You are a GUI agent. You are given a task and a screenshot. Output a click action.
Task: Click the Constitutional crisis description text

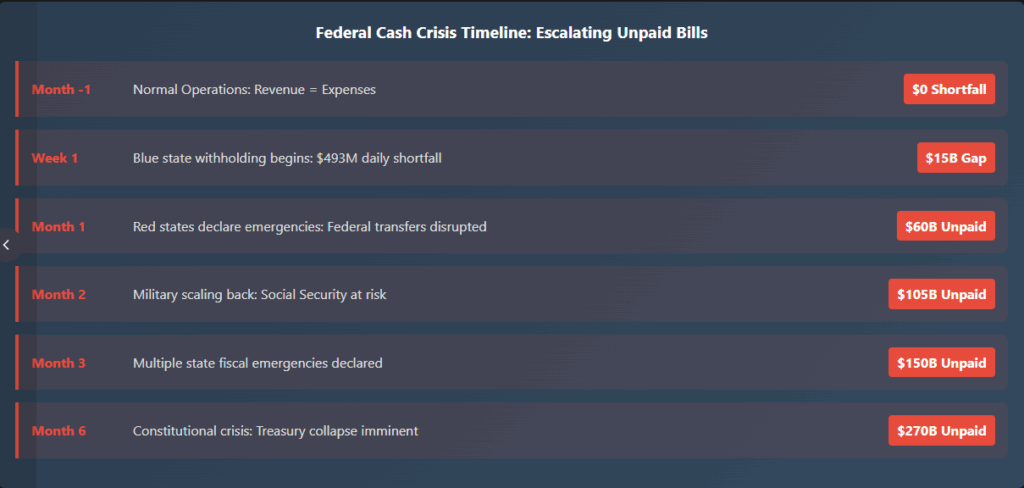[x=275, y=431]
